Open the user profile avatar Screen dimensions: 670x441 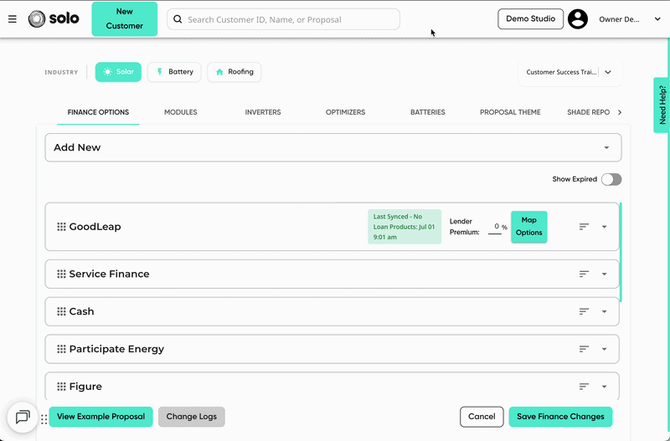coord(578,19)
